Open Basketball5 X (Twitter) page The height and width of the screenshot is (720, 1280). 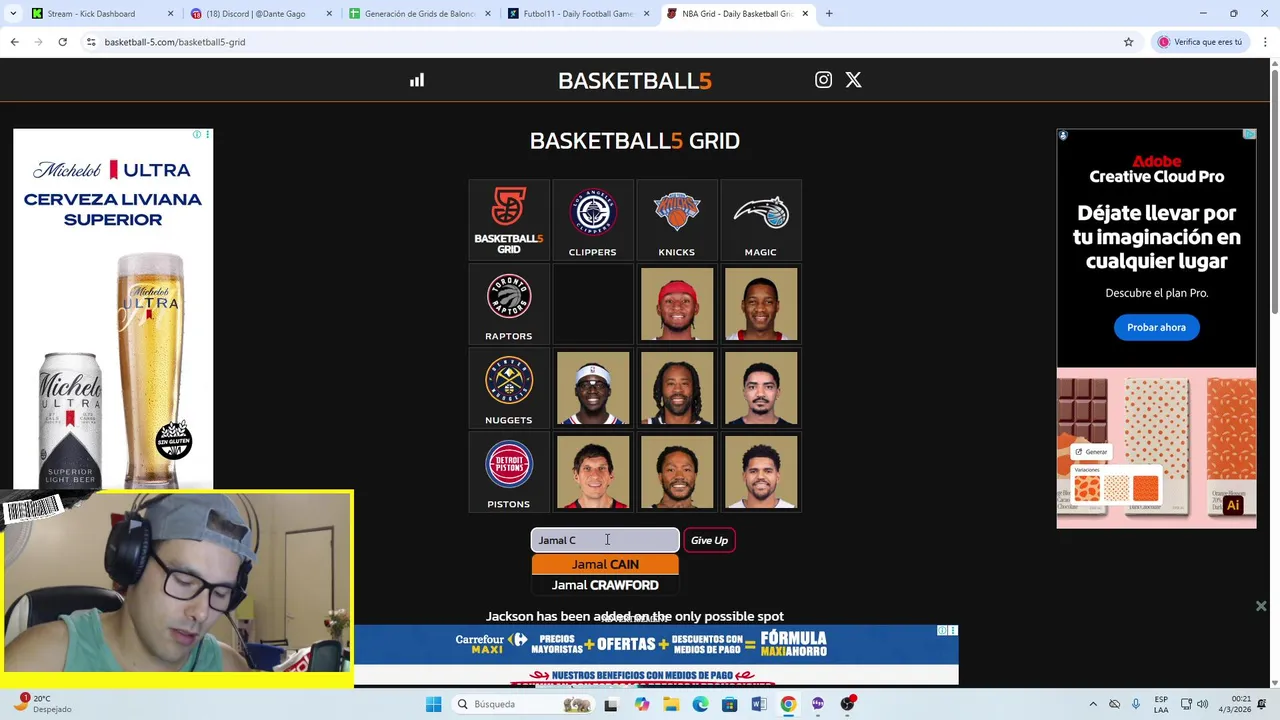[853, 80]
